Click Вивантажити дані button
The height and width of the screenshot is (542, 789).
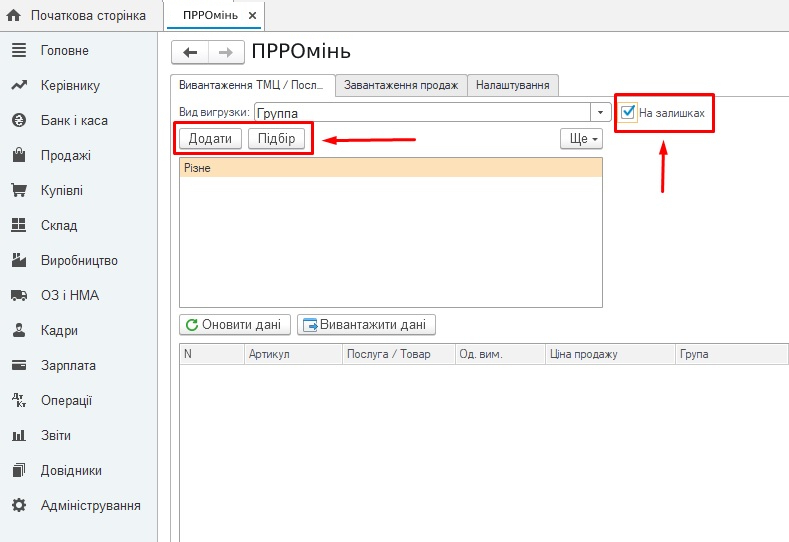pos(366,325)
